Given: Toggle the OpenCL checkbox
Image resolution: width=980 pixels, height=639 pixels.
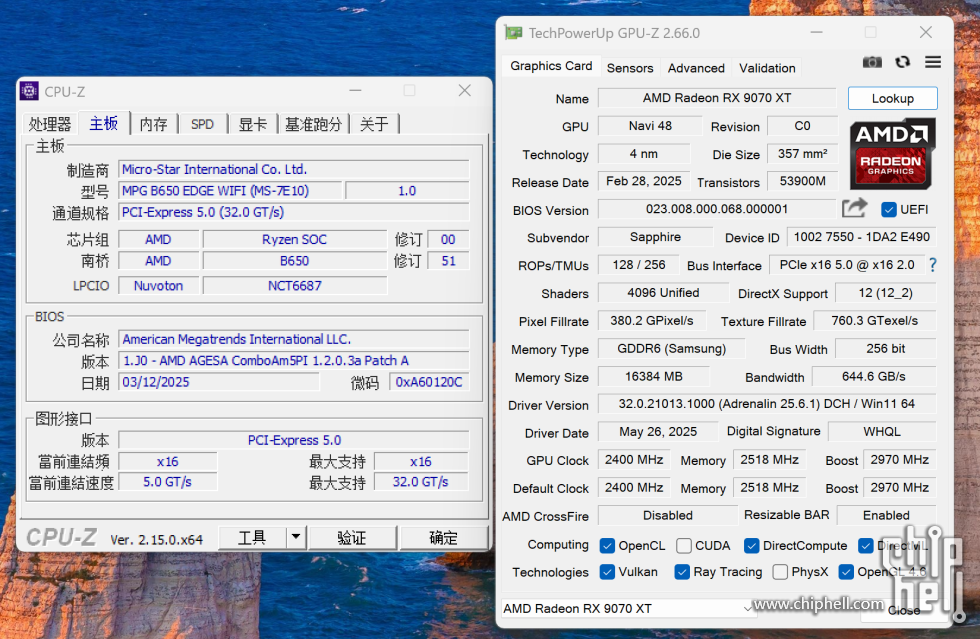Looking at the screenshot, I should (607, 546).
